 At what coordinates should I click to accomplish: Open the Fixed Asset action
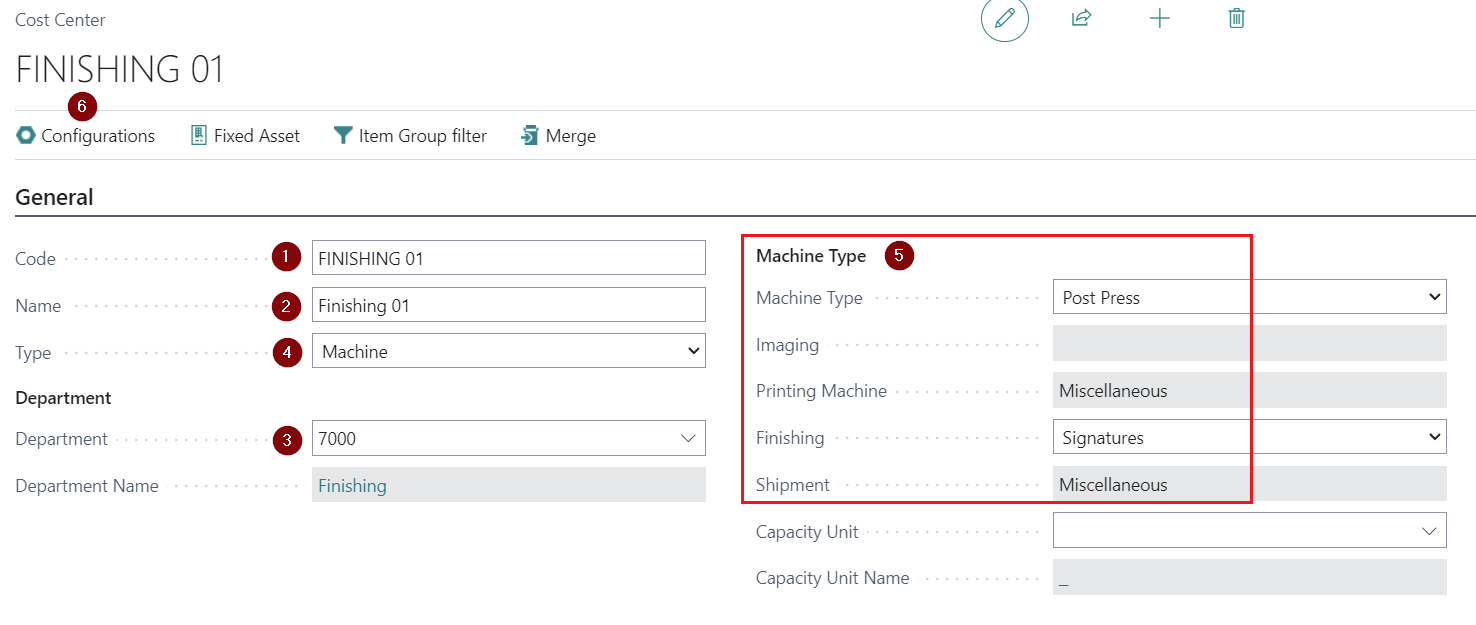click(x=245, y=135)
